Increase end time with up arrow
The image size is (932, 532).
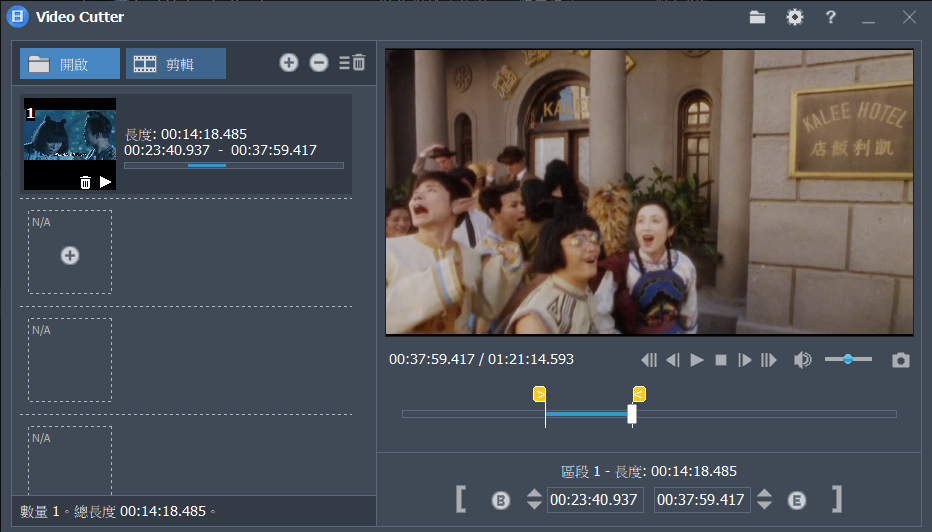pos(764,493)
